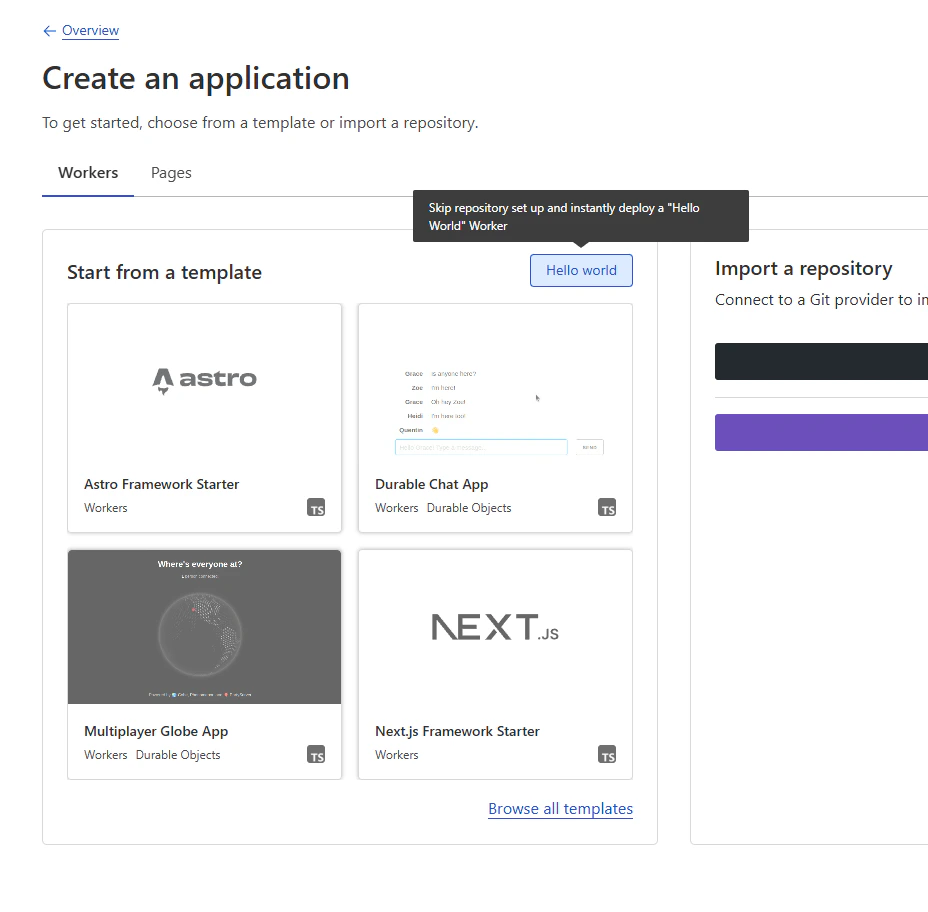Click the NEXT.js logo image
This screenshot has height=912, width=928.
[495, 627]
